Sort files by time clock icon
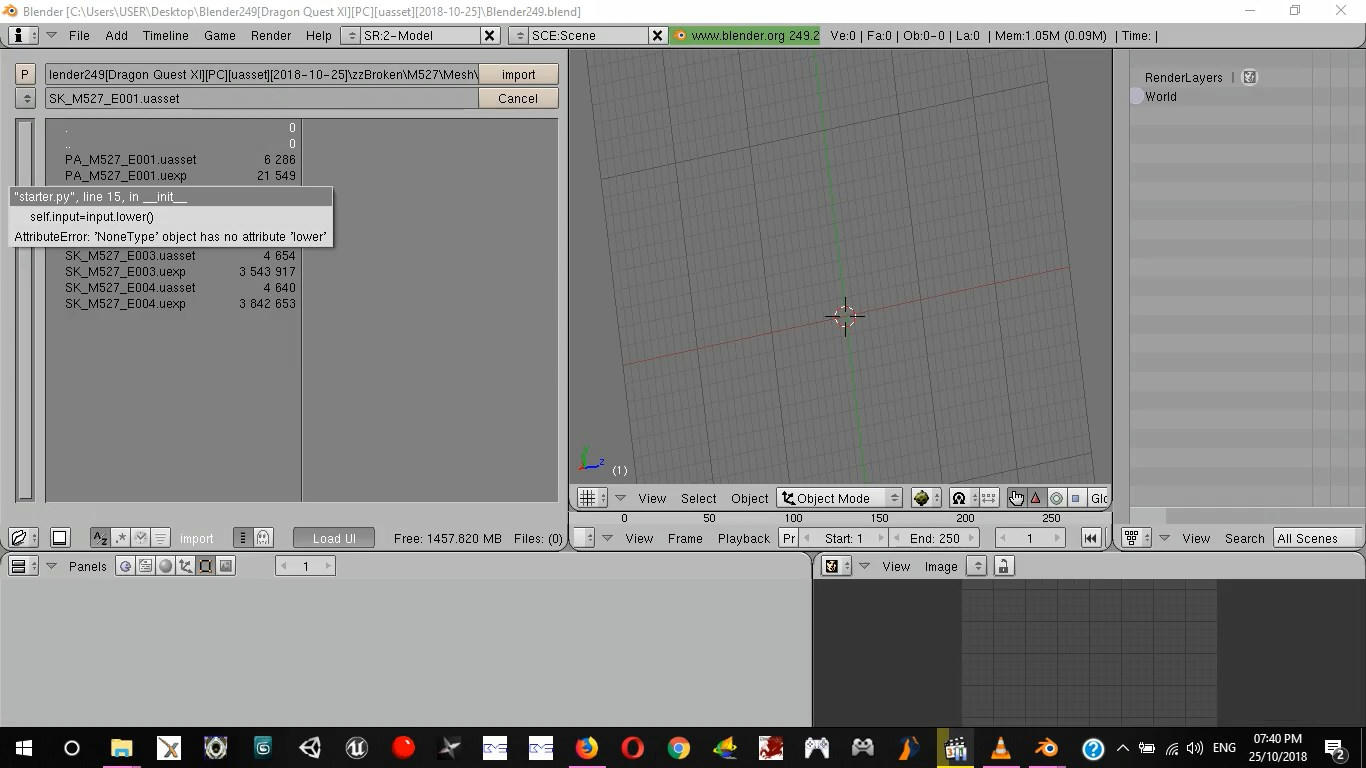1366x768 pixels. coord(141,538)
